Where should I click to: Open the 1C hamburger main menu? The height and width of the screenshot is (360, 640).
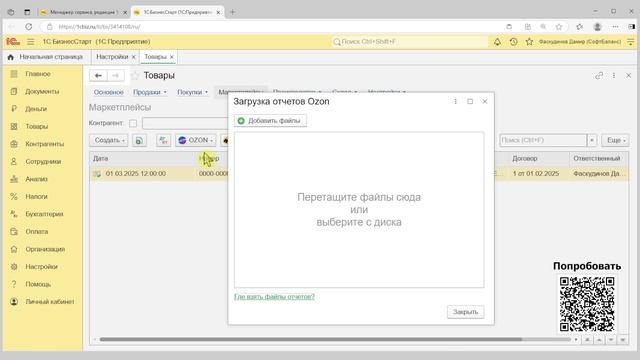tap(31, 42)
